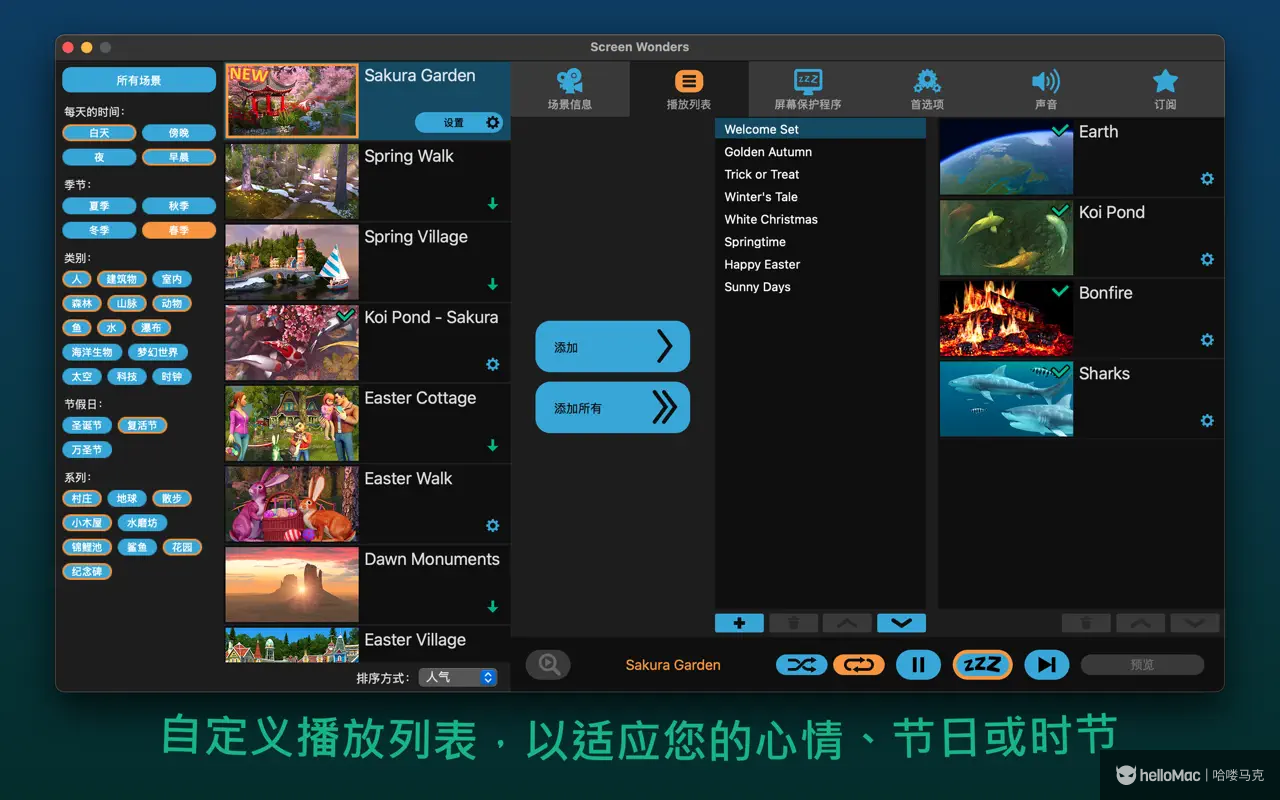Viewport: 1280px width, 800px height.
Task: Click the 所有场景 all scenes button
Action: [x=139, y=80]
